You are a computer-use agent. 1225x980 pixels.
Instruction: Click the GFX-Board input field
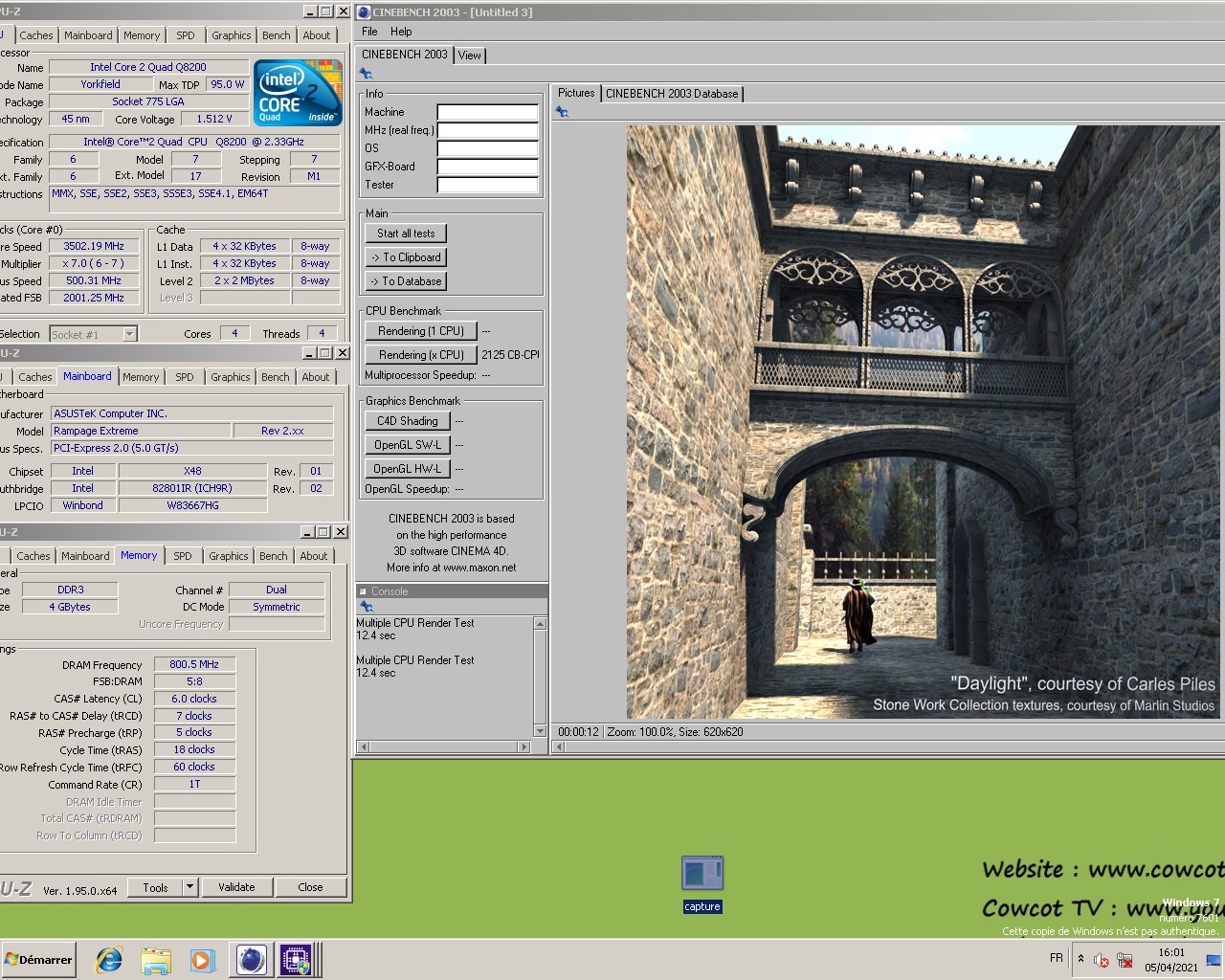(487, 167)
